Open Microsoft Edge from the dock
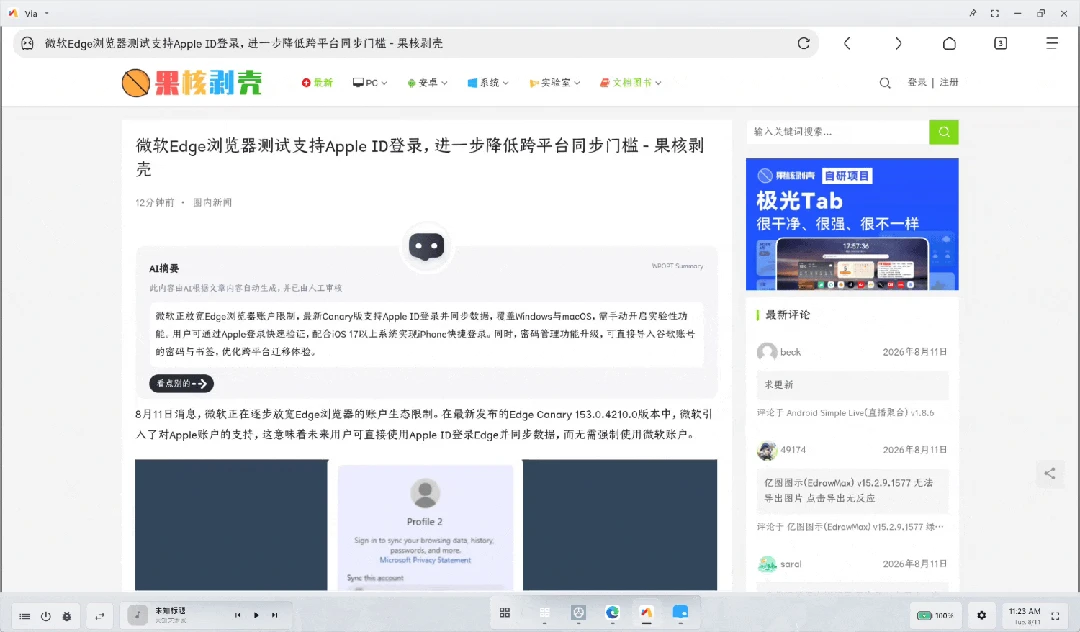The image size is (1080, 632). [x=612, y=613]
